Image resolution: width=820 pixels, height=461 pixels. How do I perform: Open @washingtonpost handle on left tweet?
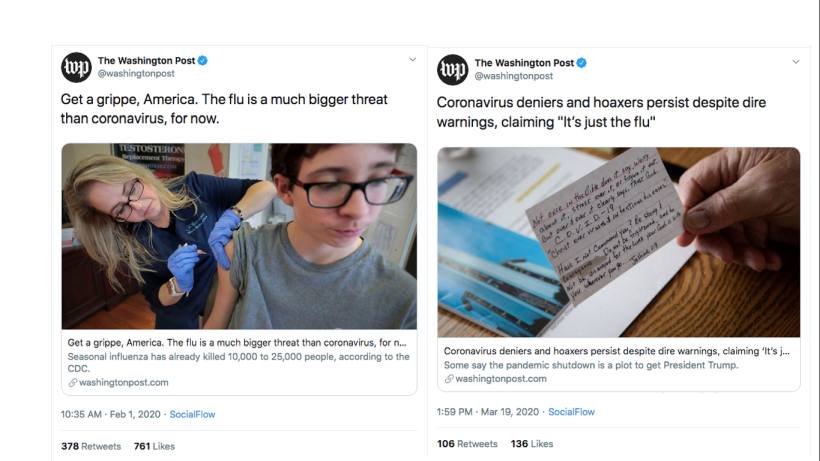(x=136, y=74)
